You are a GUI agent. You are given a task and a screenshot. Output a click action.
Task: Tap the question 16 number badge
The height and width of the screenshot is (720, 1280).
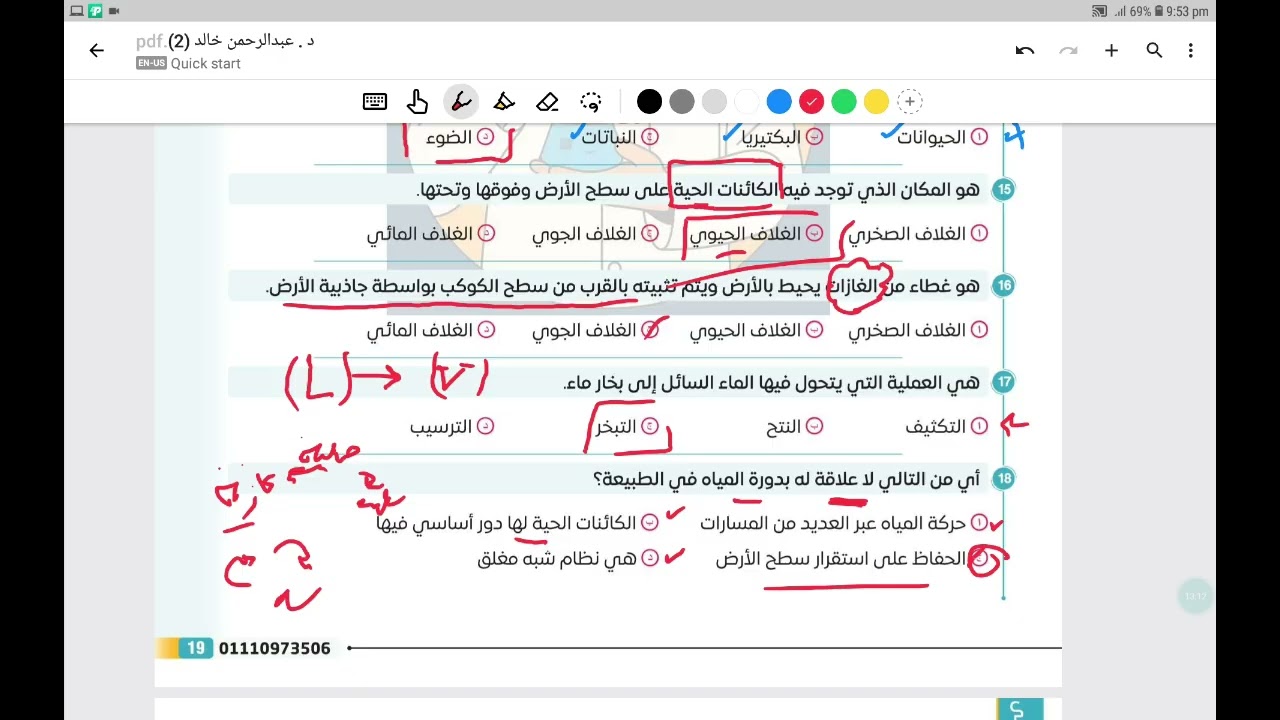click(1003, 285)
